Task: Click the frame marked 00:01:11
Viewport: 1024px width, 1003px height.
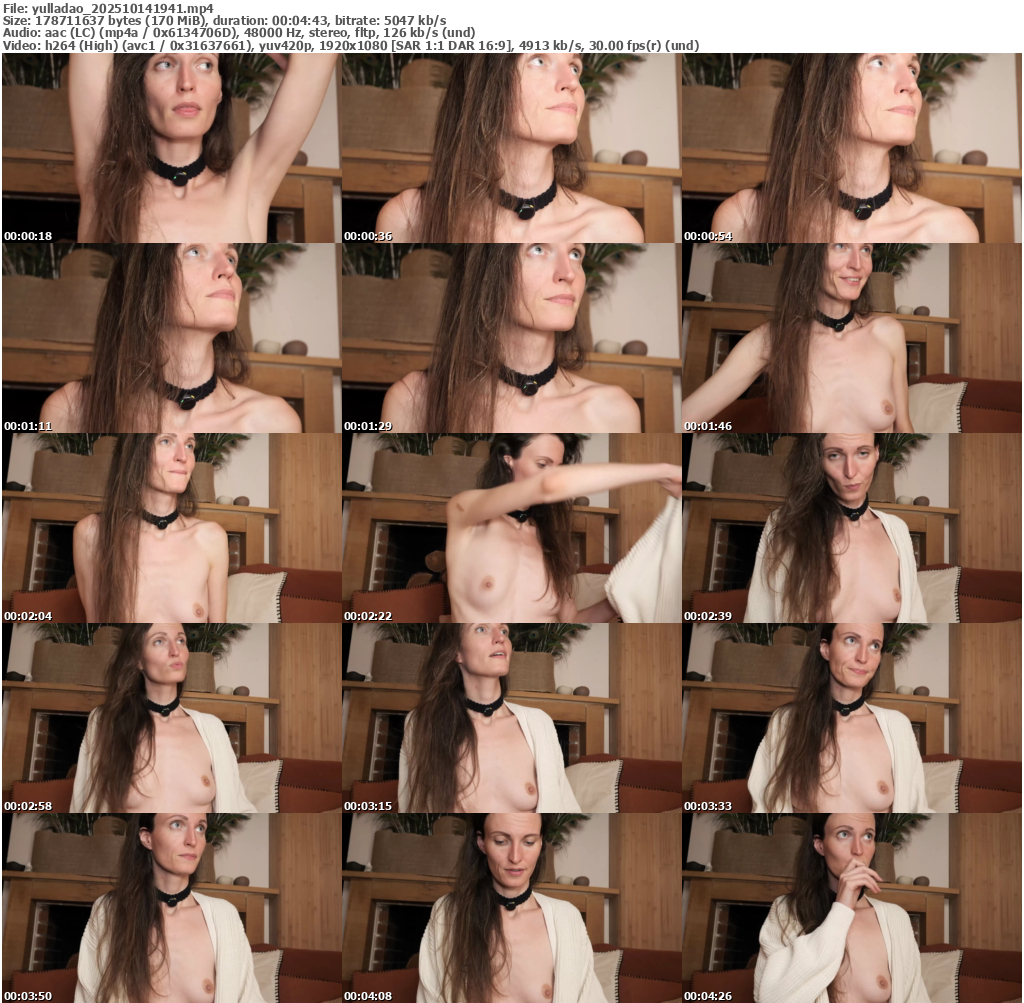Action: tap(171, 338)
